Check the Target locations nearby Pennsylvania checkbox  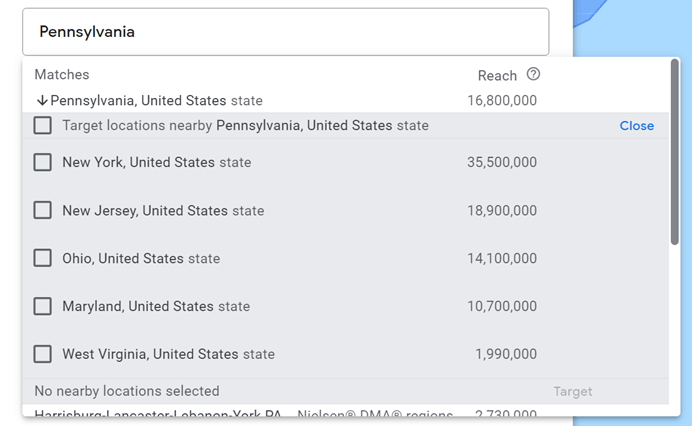(x=43, y=126)
